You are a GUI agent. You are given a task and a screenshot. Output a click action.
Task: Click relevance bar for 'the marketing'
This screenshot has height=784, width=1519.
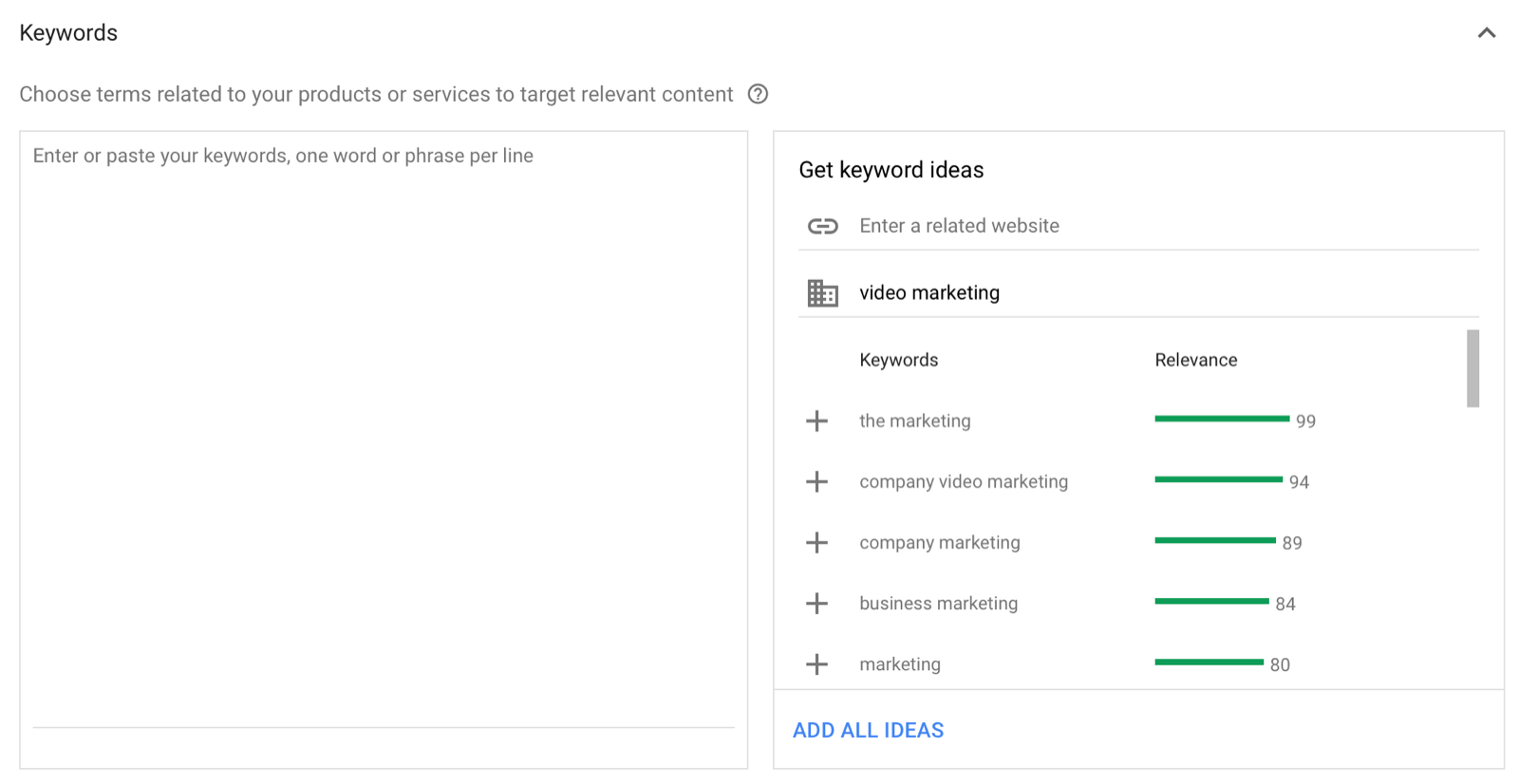pos(1221,419)
